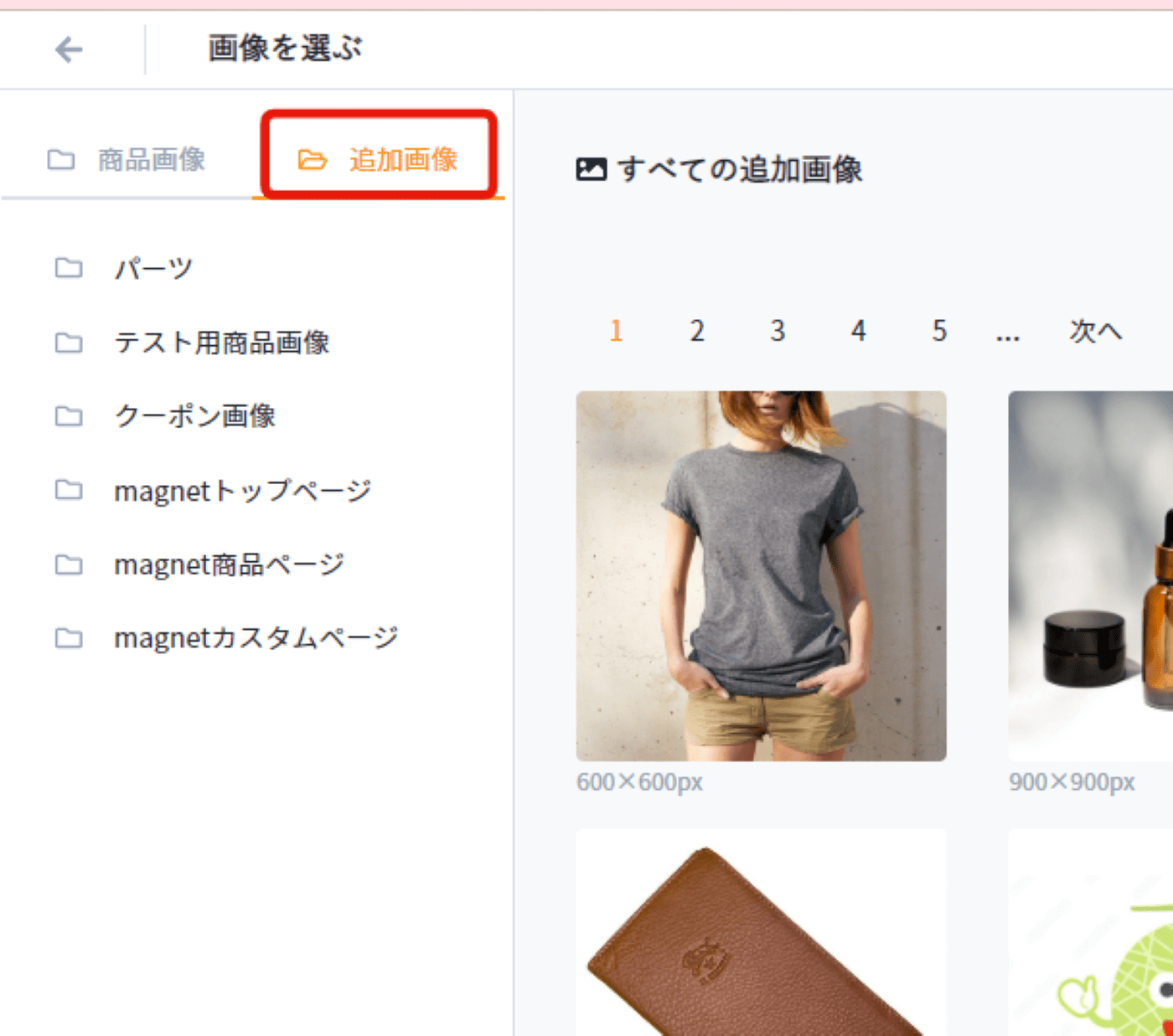Click the folder icon next to パーツ

[x=69, y=268]
